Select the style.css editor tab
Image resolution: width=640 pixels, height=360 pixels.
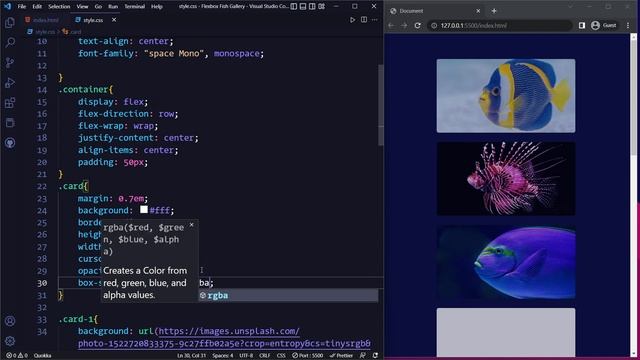point(93,20)
